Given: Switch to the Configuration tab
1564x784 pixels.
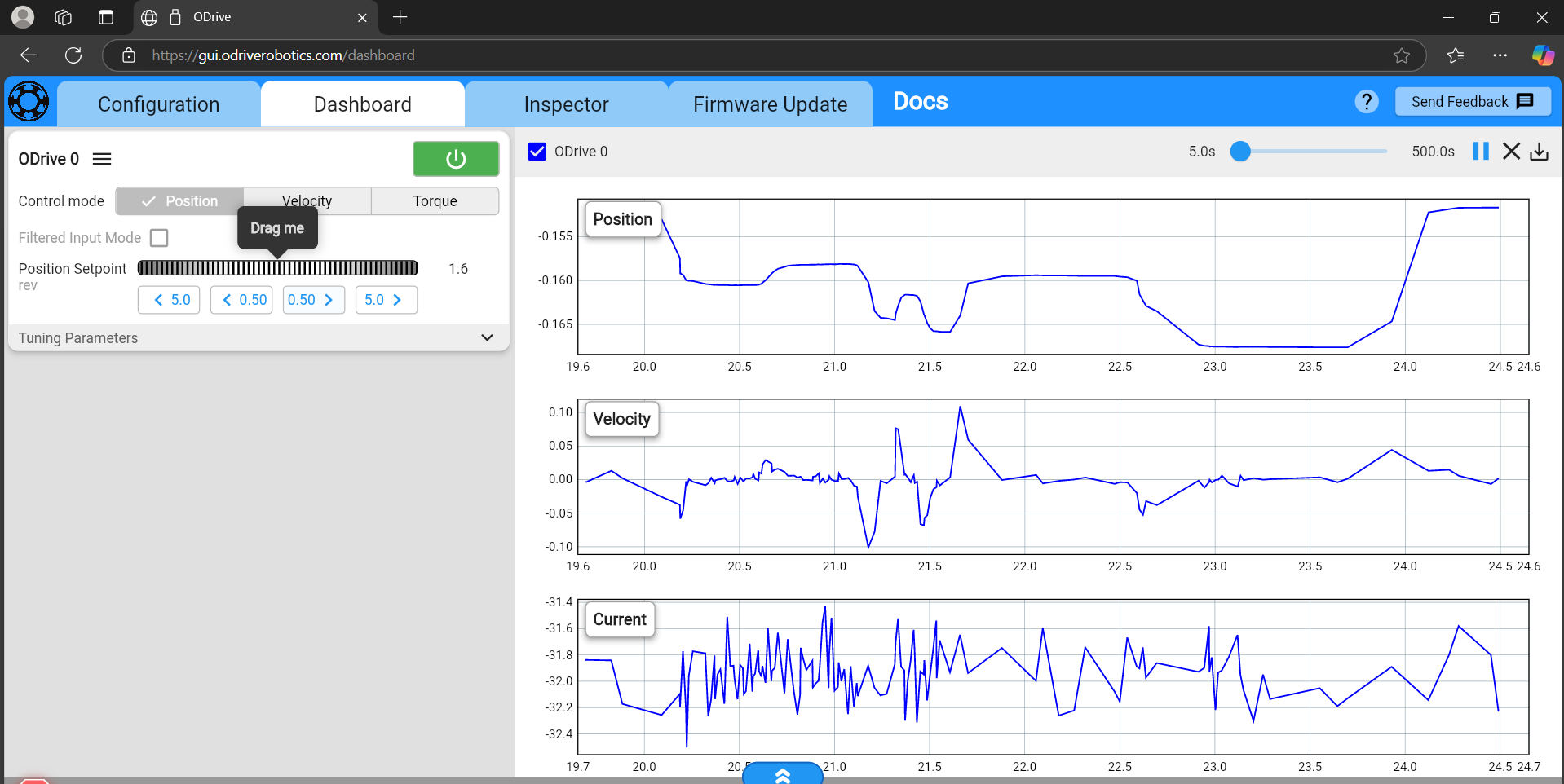Looking at the screenshot, I should tap(159, 104).
